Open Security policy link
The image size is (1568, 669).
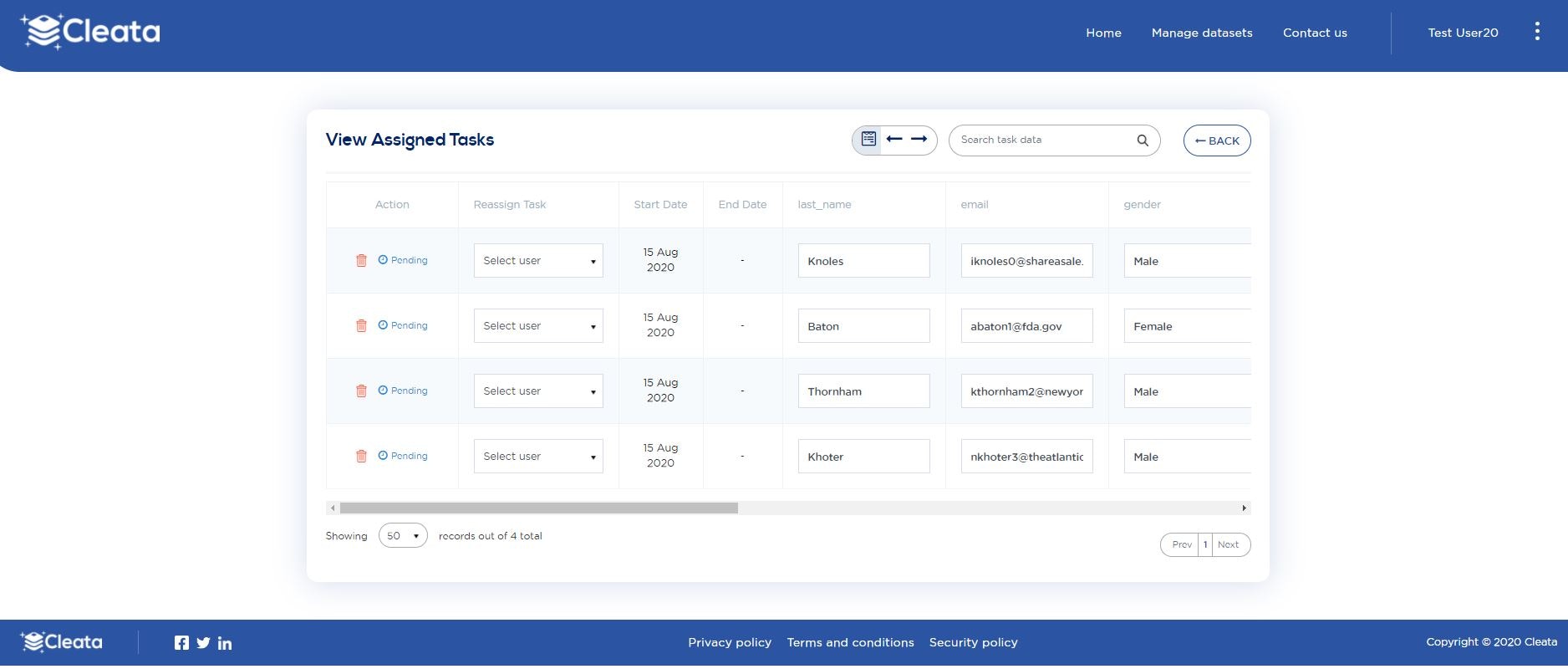(974, 642)
